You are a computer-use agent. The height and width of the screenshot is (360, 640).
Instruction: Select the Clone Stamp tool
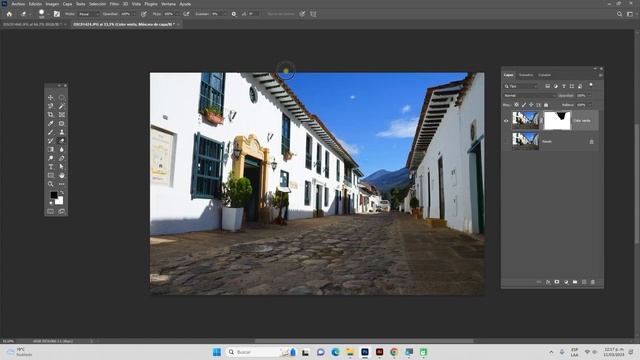pyautogui.click(x=62, y=132)
